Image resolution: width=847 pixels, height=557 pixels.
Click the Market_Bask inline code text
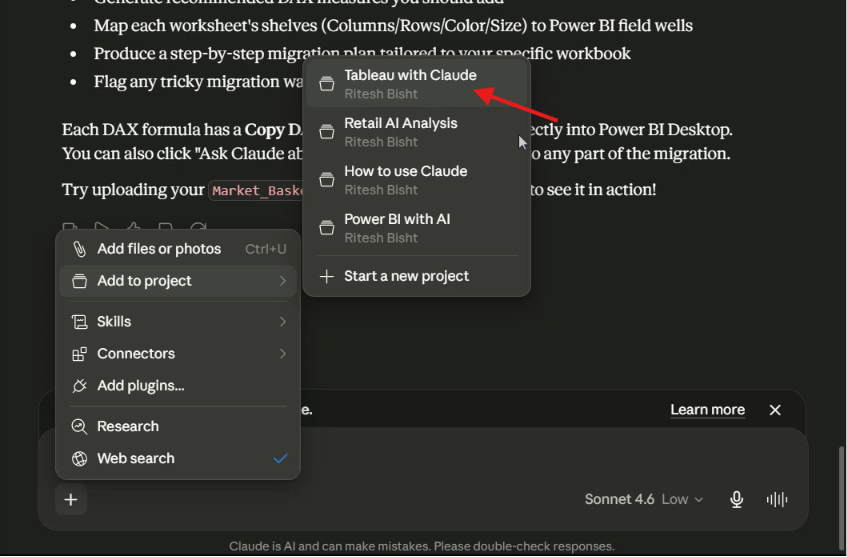point(257,191)
